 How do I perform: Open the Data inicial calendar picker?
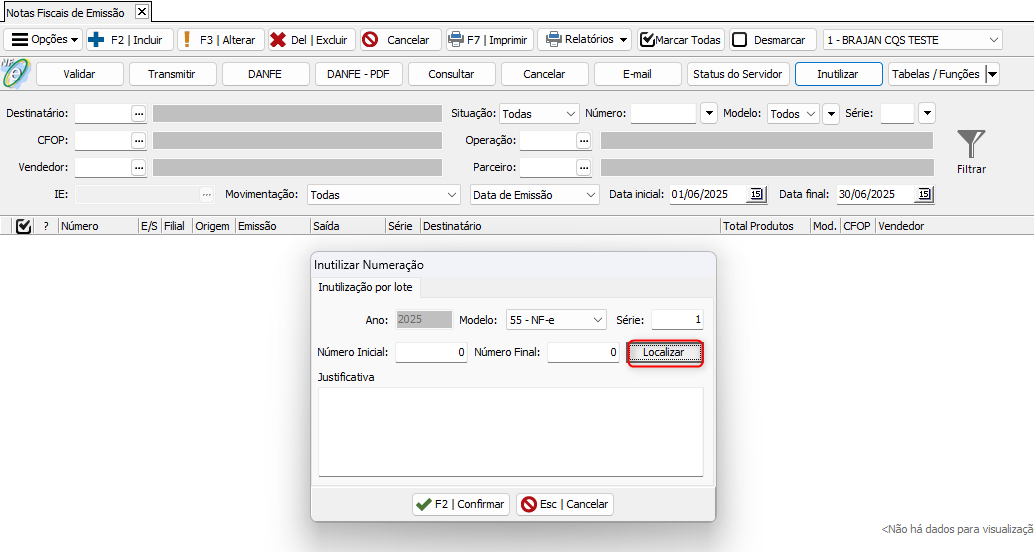[756, 194]
